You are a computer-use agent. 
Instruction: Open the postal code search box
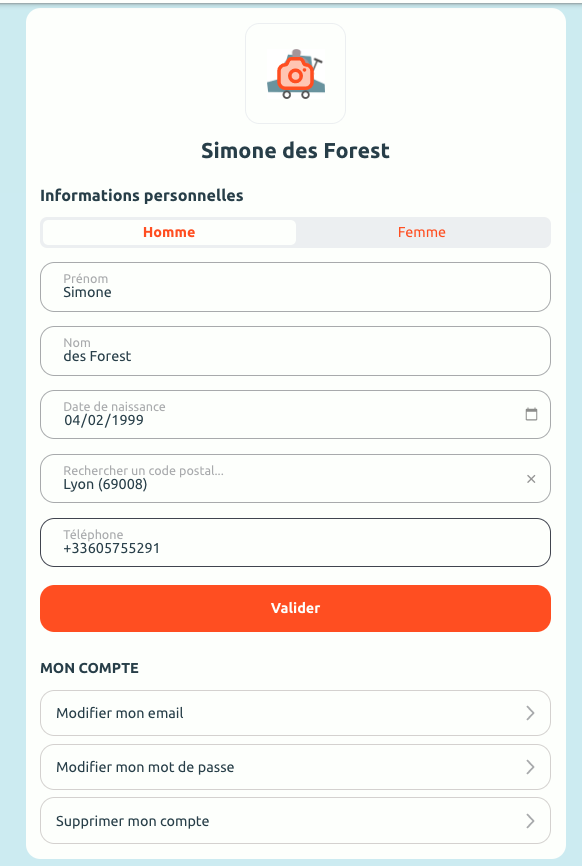click(x=295, y=479)
